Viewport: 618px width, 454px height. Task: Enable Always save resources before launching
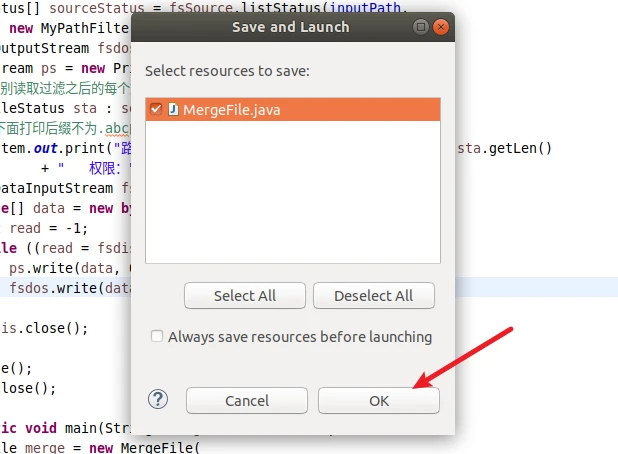click(x=156, y=337)
